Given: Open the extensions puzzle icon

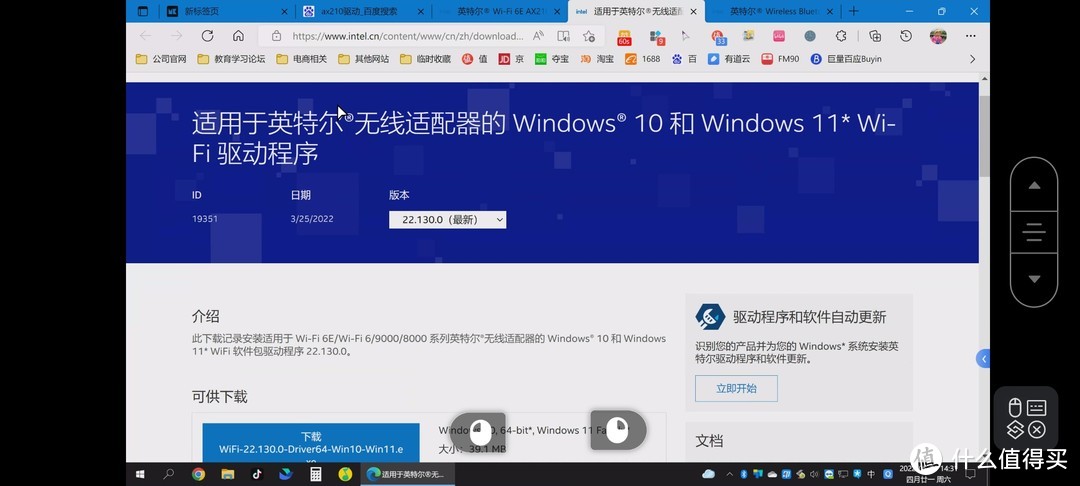Looking at the screenshot, I should (841, 36).
